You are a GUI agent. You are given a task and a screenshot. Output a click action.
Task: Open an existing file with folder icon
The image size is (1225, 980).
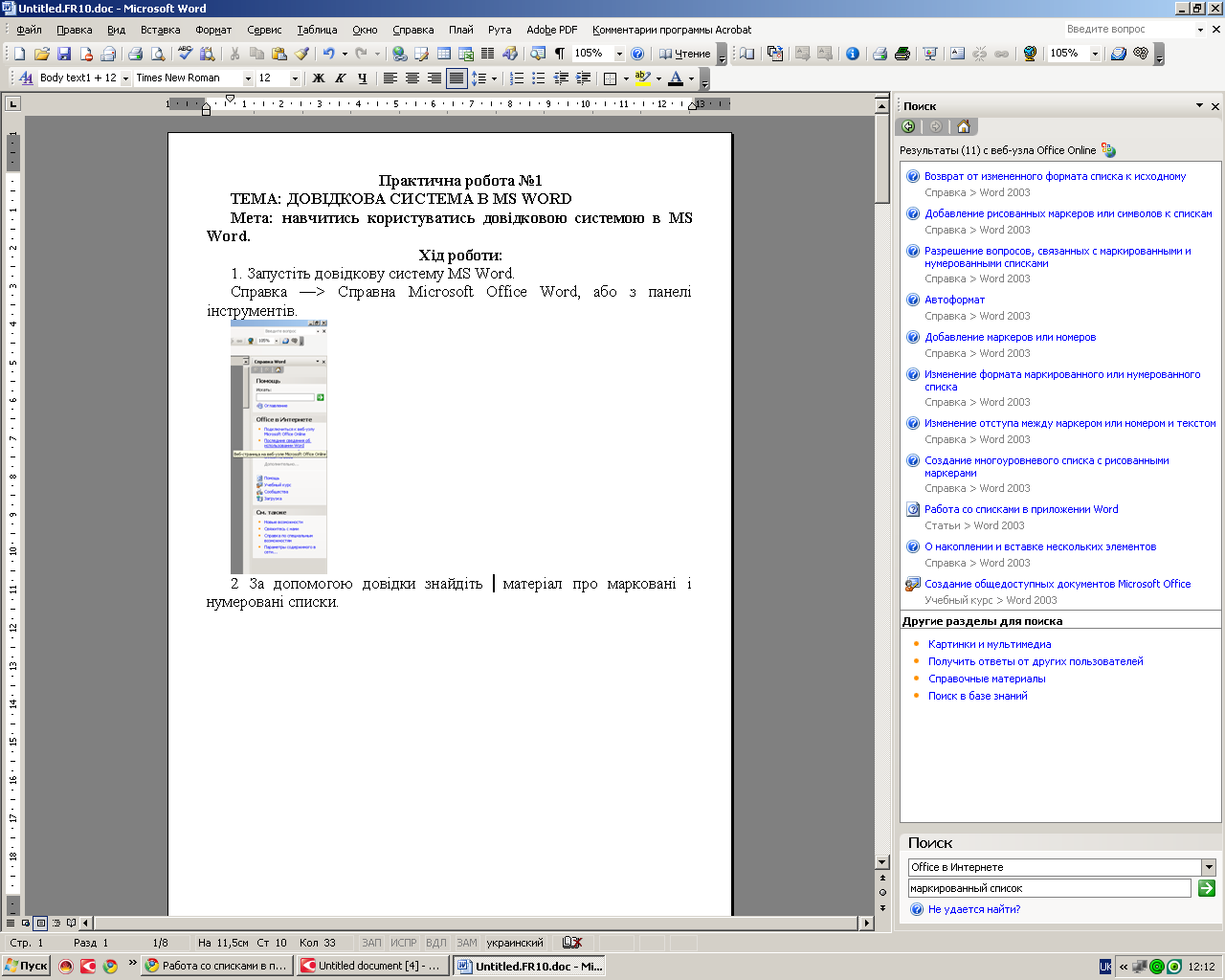[41, 54]
